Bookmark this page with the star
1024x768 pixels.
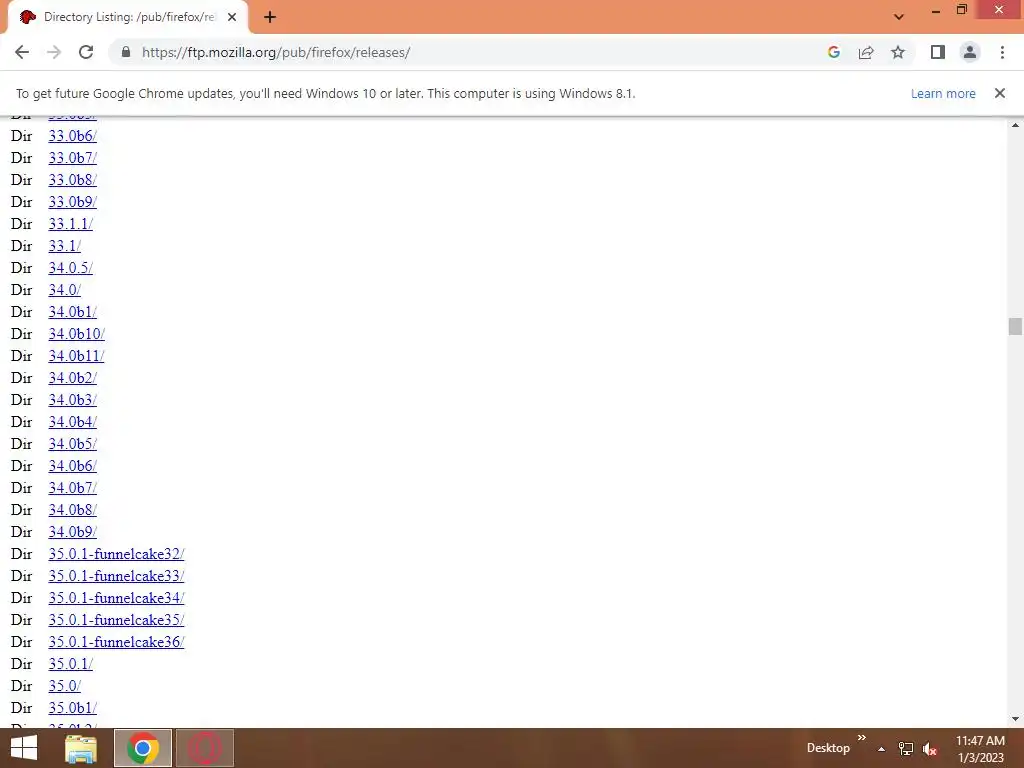click(898, 52)
